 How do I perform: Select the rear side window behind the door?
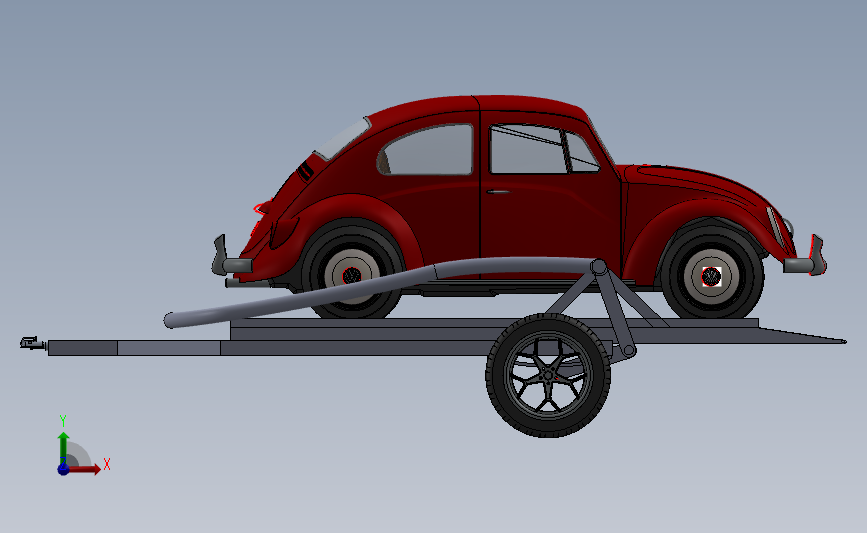[x=427, y=150]
